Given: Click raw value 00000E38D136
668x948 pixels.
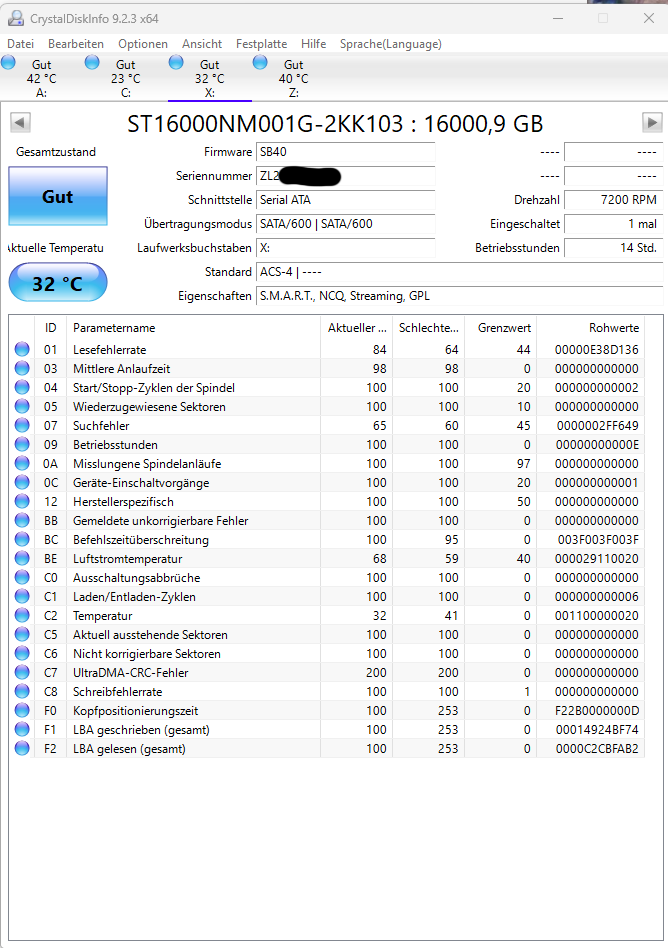Looking at the screenshot, I should pos(596,349).
